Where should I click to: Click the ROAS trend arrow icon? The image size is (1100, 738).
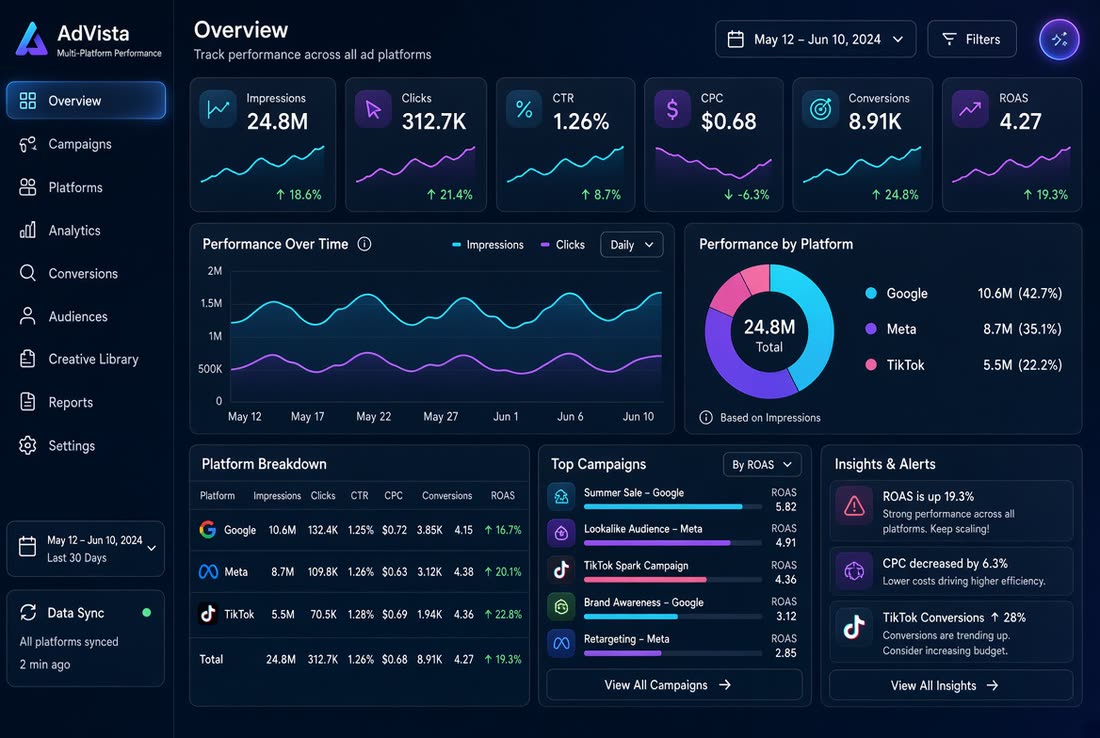970,109
